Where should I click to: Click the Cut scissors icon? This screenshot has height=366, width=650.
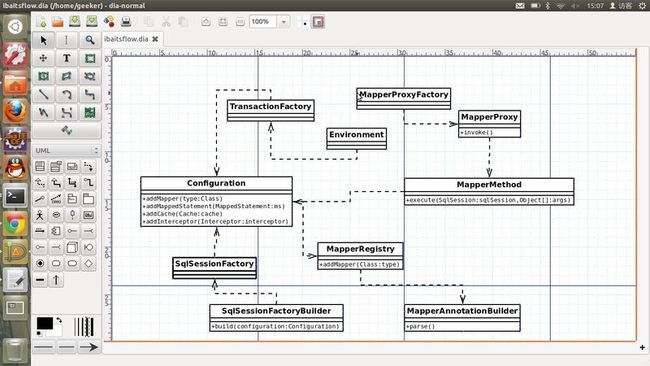point(166,22)
